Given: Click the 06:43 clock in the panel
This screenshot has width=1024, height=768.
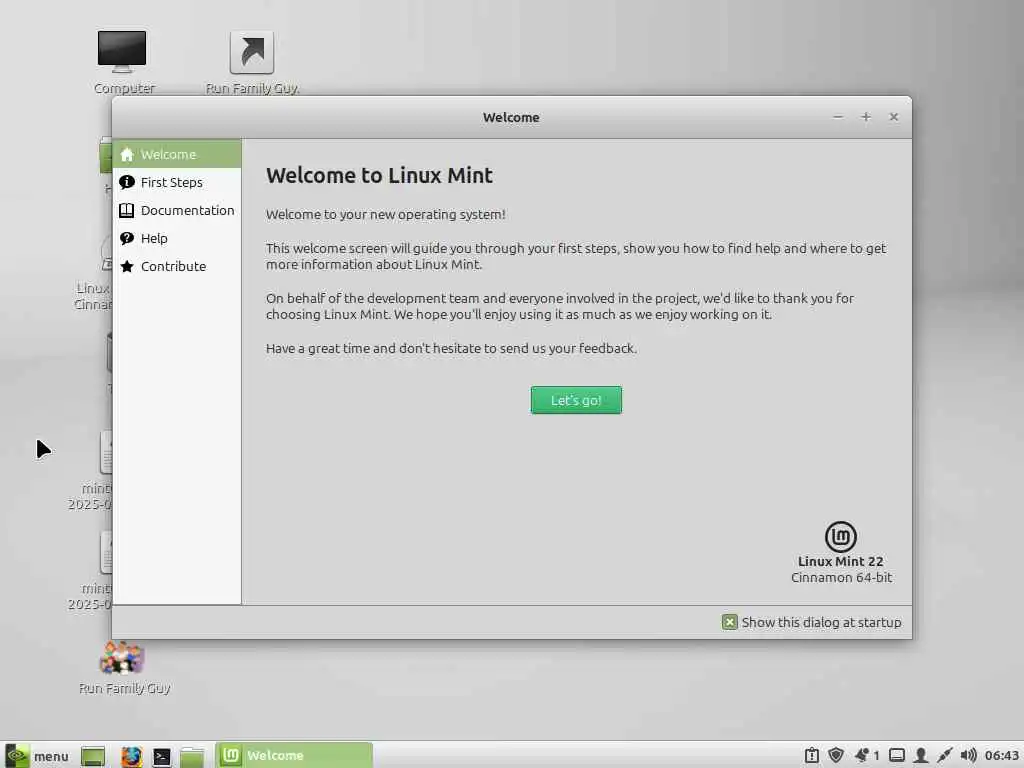Looking at the screenshot, I should (x=1001, y=756).
